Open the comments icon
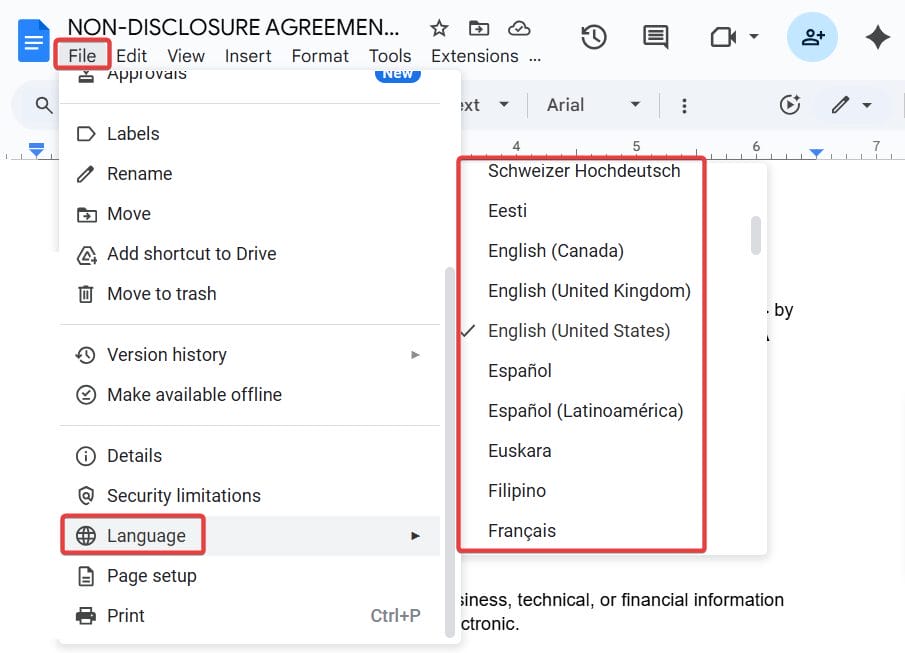This screenshot has width=905, height=653. (656, 38)
